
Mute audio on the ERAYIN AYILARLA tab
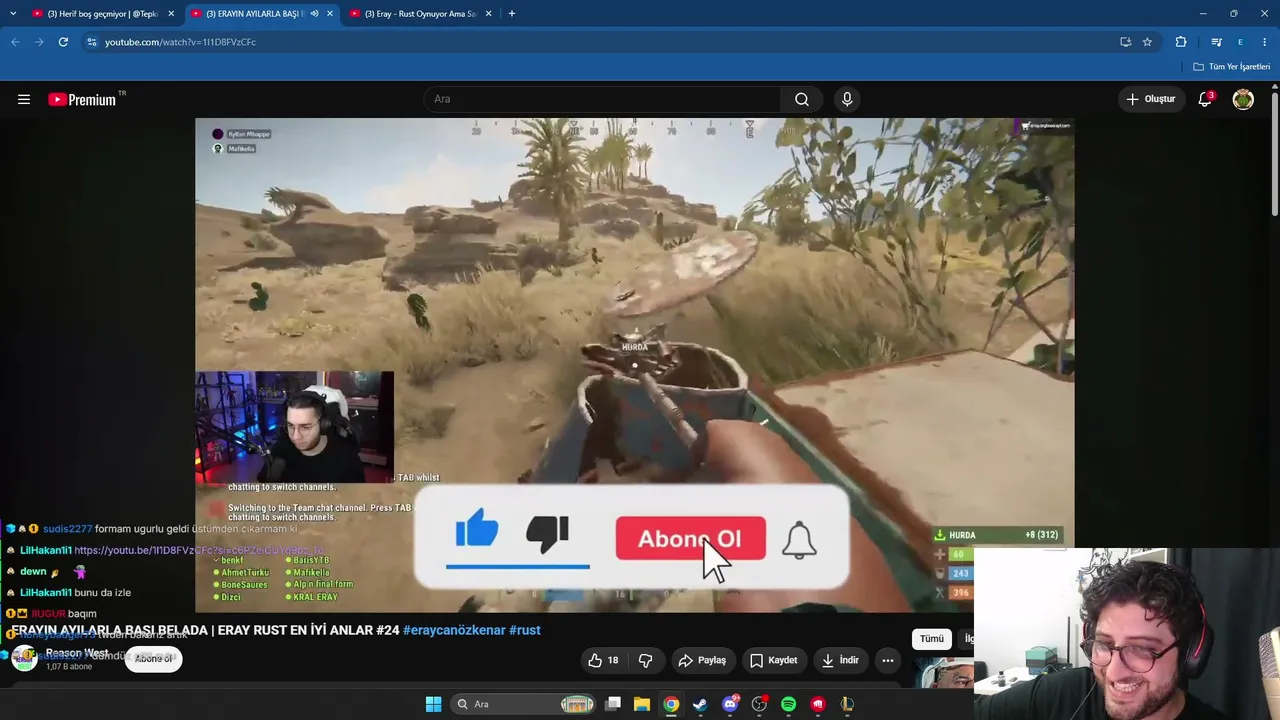(314, 14)
